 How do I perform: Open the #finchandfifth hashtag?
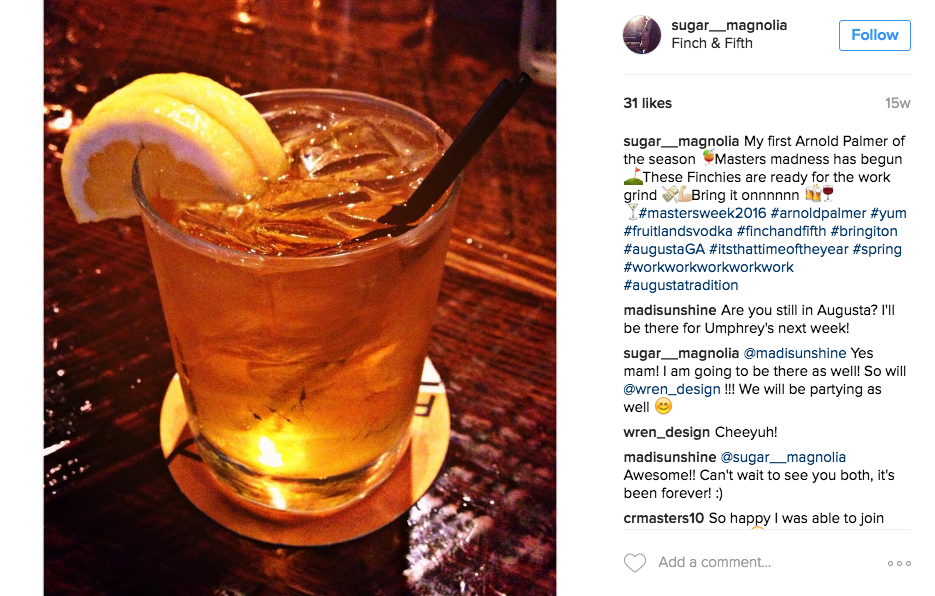pos(781,231)
